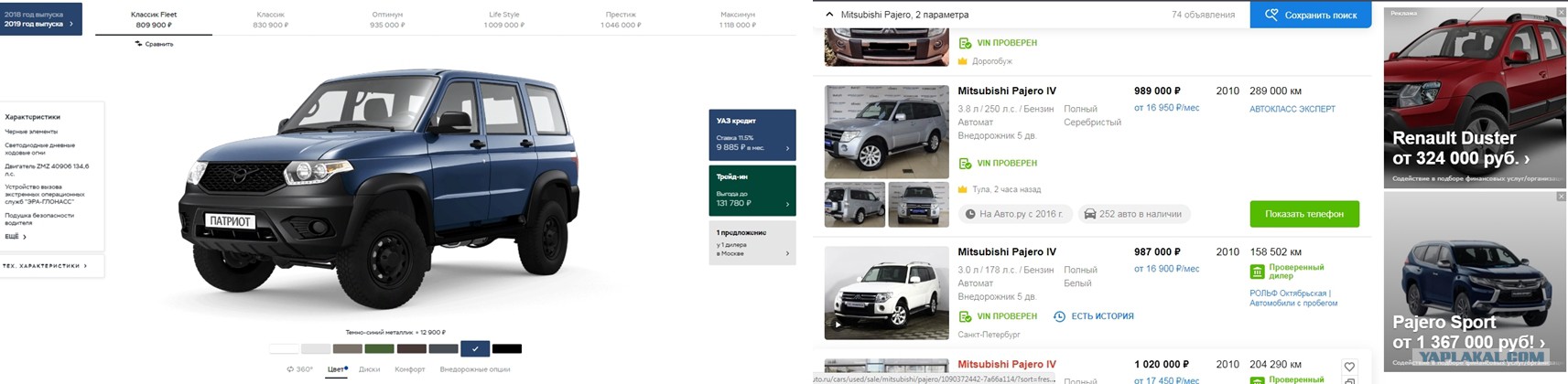Click crown icon beside Тула, 2 часа назад
Screen dimensions: 1568x384
962,189
